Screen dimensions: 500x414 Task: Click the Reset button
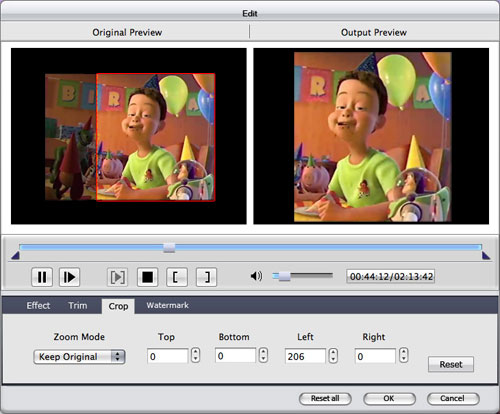pyautogui.click(x=451, y=364)
